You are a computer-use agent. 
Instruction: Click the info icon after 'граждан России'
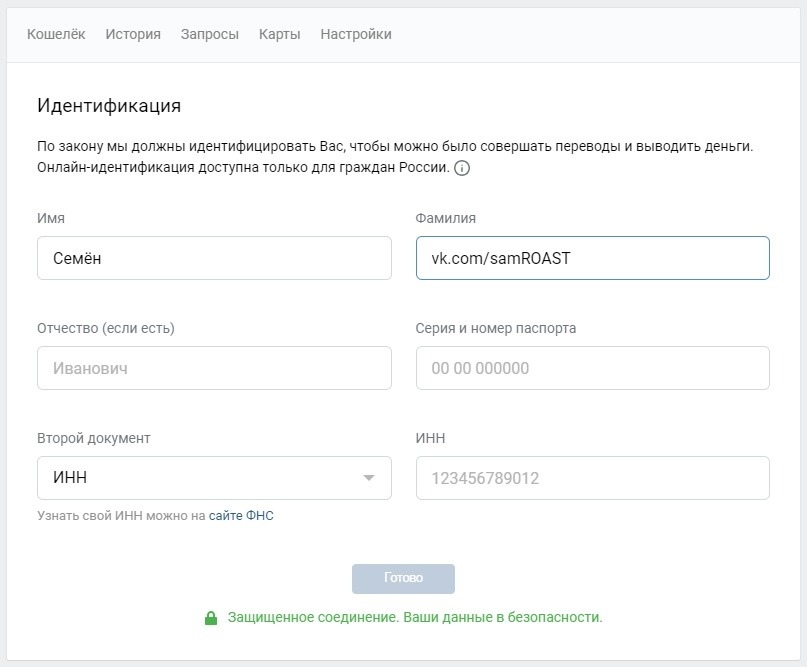point(462,168)
